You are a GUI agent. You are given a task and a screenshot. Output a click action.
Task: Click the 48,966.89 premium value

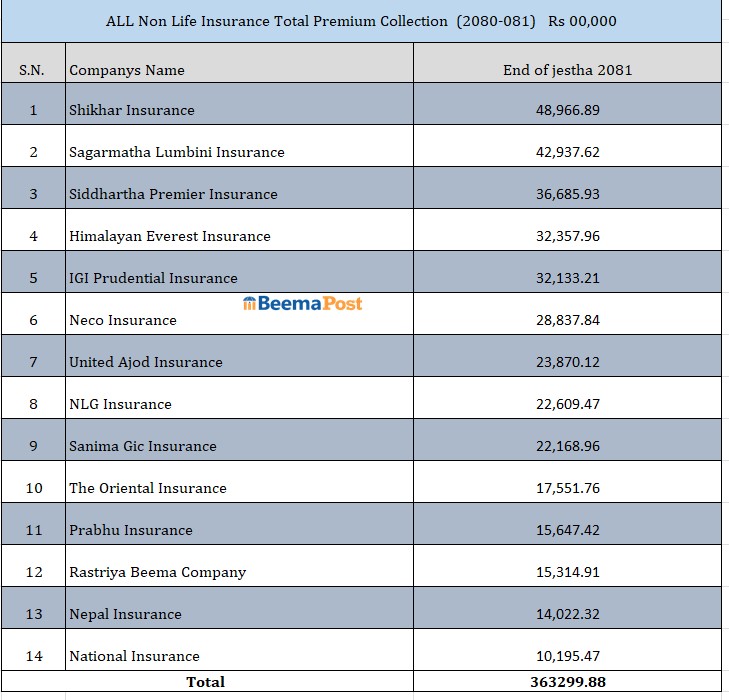(567, 110)
